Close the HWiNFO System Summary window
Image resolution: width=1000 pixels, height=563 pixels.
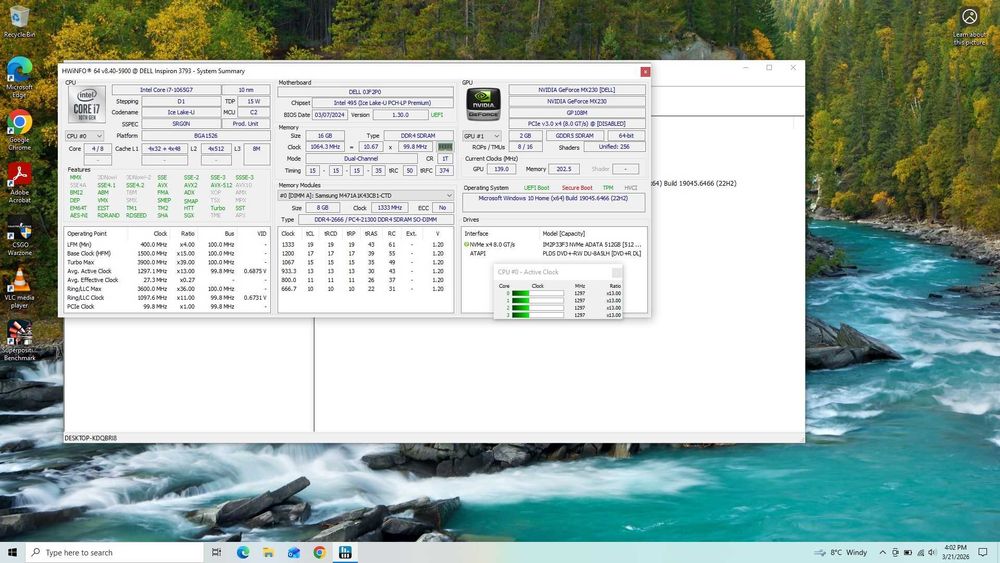(645, 71)
